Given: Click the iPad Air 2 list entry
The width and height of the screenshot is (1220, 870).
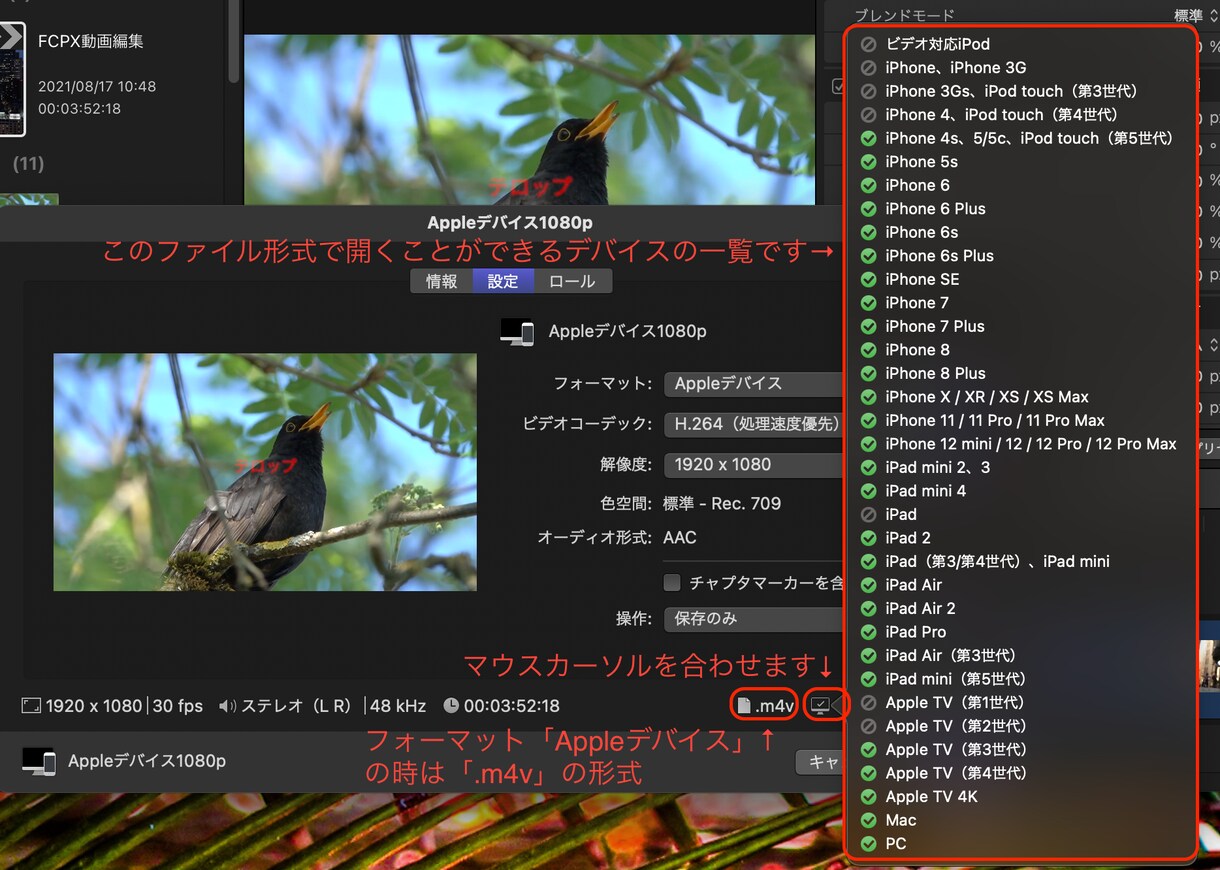Looking at the screenshot, I should (921, 608).
